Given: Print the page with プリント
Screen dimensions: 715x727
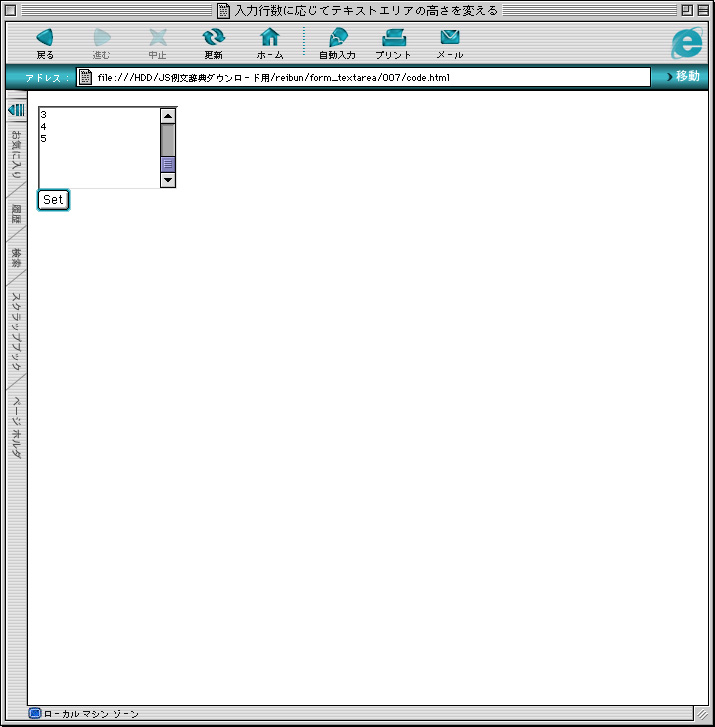Looking at the screenshot, I should 394,44.
